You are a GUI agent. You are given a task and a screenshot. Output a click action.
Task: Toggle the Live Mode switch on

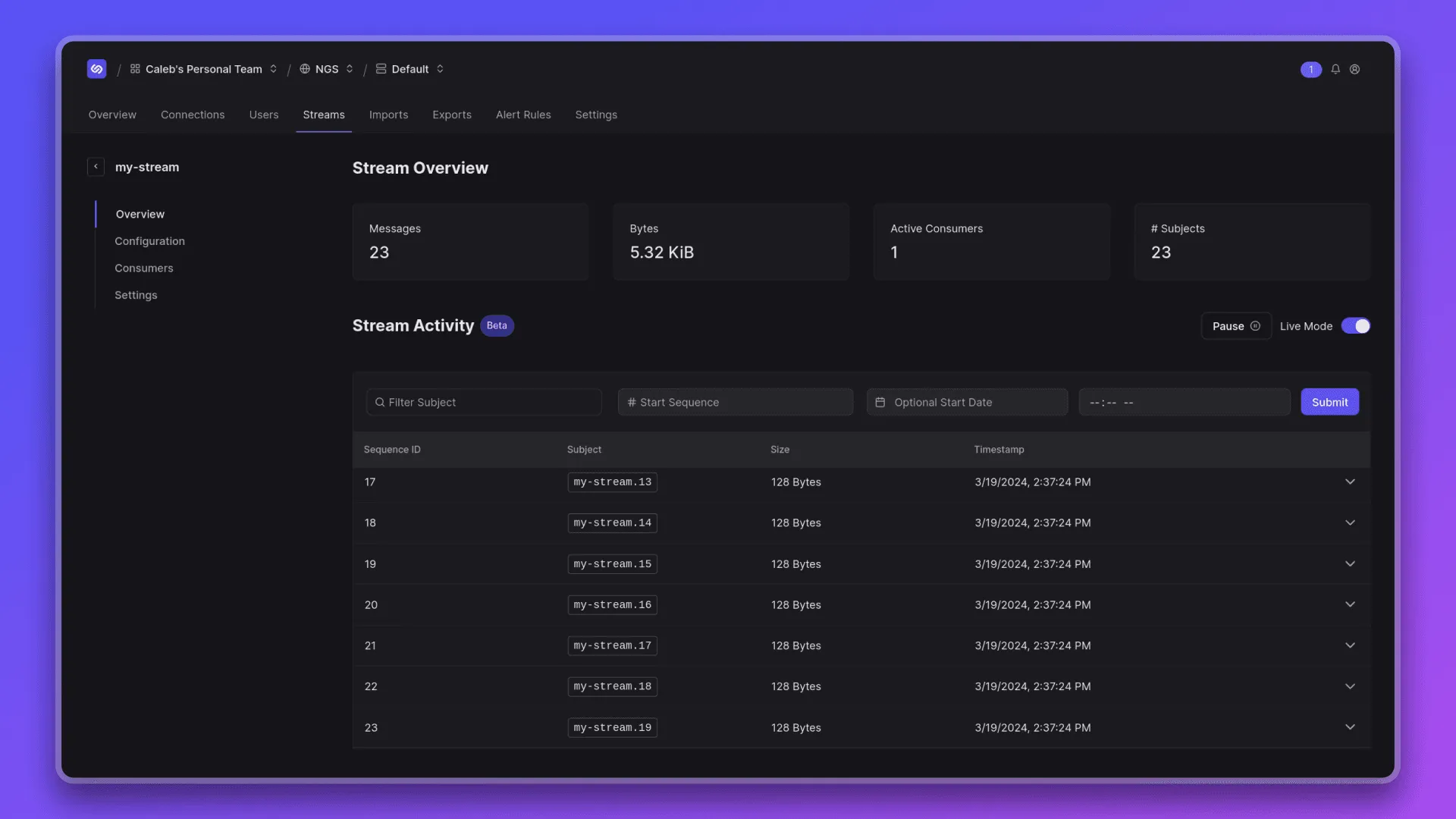pyautogui.click(x=1355, y=325)
